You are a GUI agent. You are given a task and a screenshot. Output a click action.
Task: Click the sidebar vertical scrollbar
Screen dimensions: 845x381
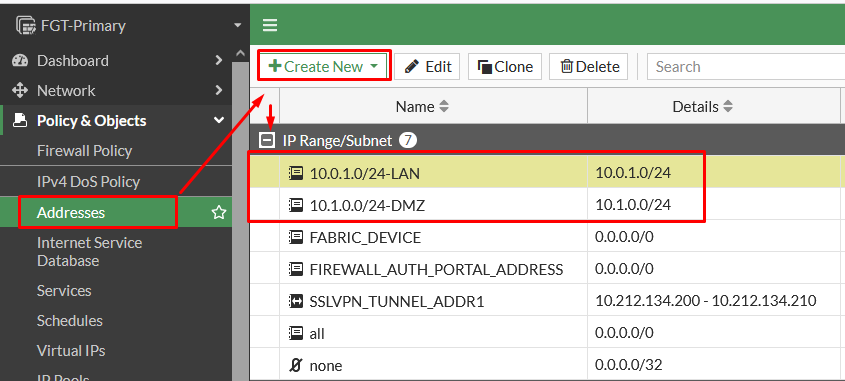click(x=240, y=221)
